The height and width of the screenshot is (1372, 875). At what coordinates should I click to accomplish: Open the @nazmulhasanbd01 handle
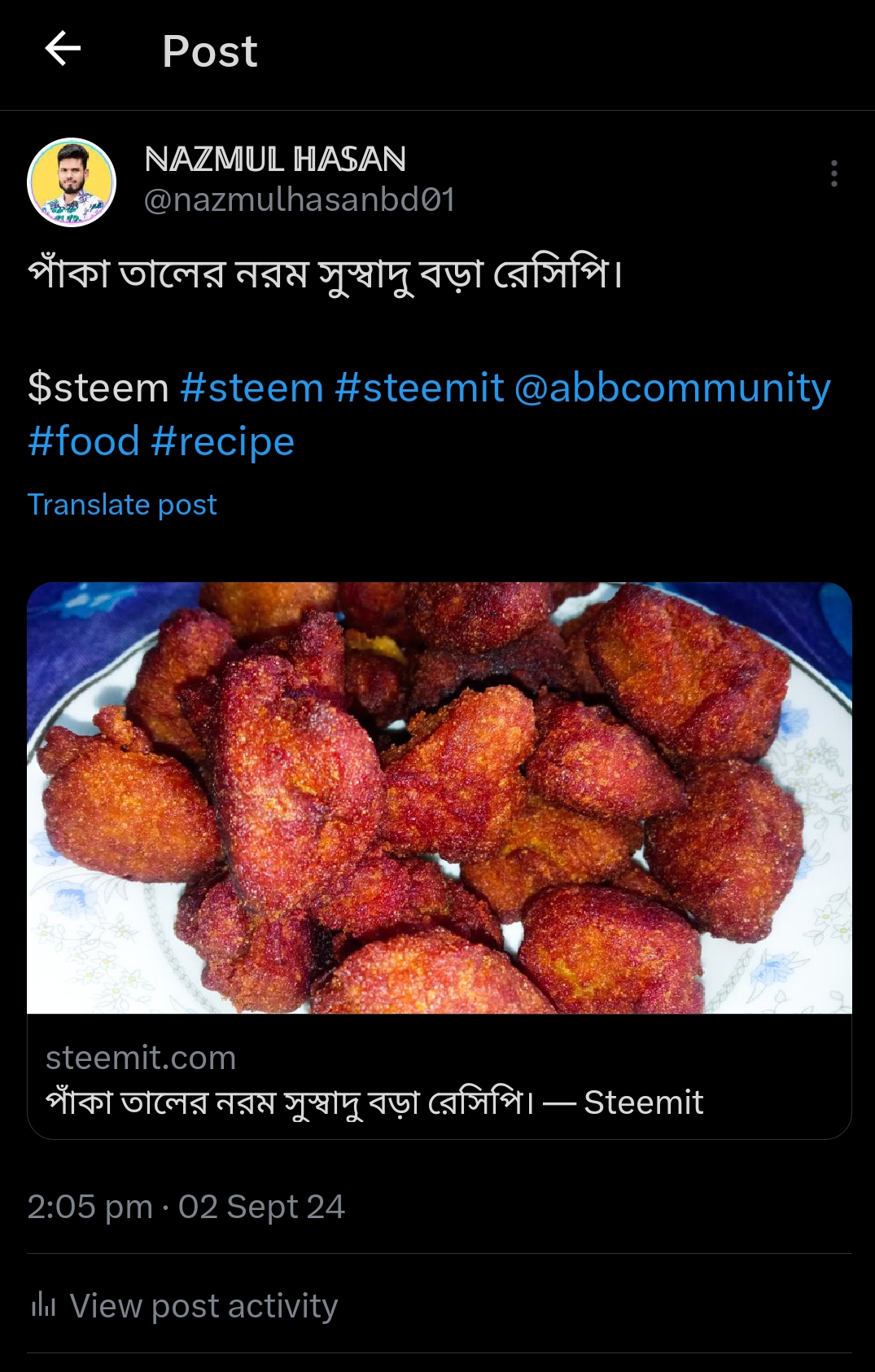click(x=299, y=200)
